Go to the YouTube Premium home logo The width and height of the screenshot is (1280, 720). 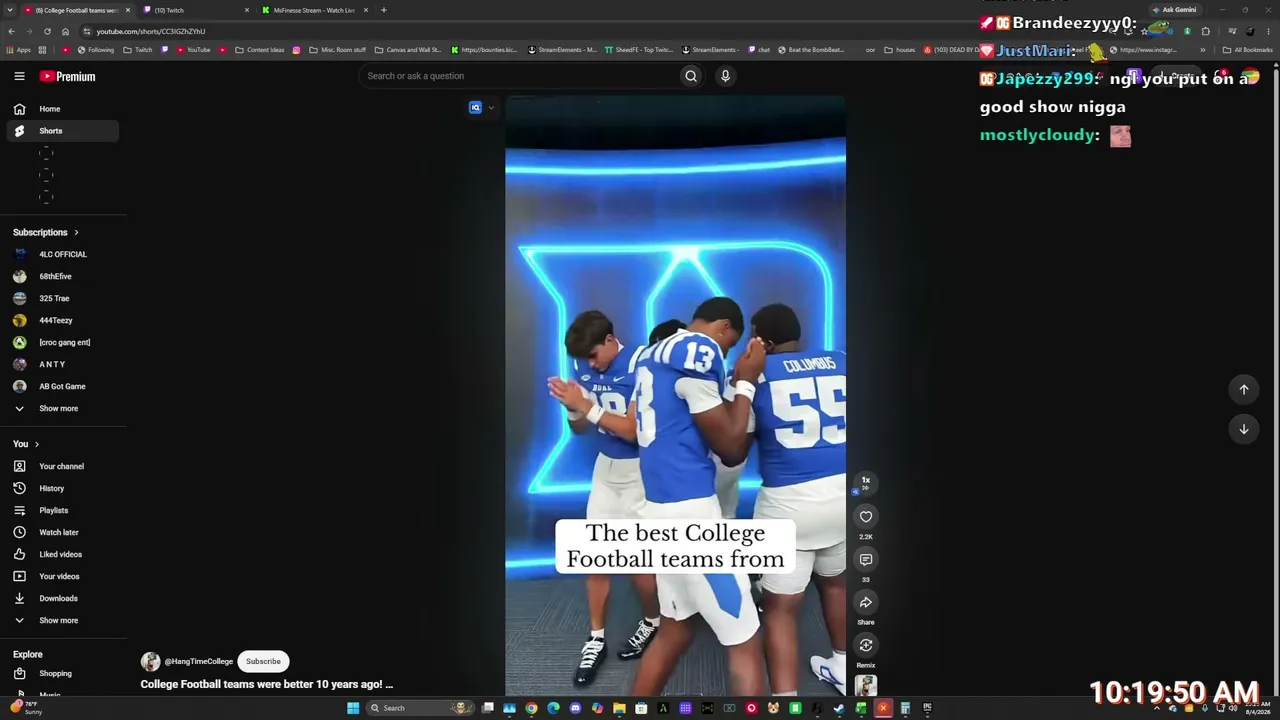coord(68,76)
